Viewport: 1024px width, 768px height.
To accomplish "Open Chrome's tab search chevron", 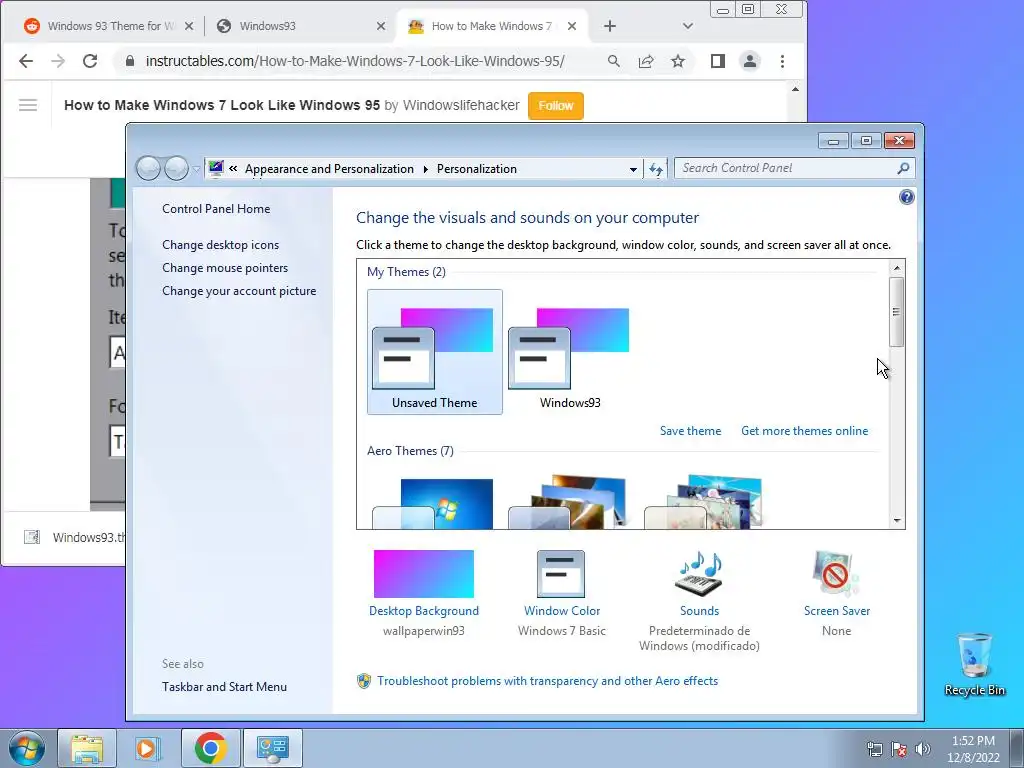I will tap(687, 26).
